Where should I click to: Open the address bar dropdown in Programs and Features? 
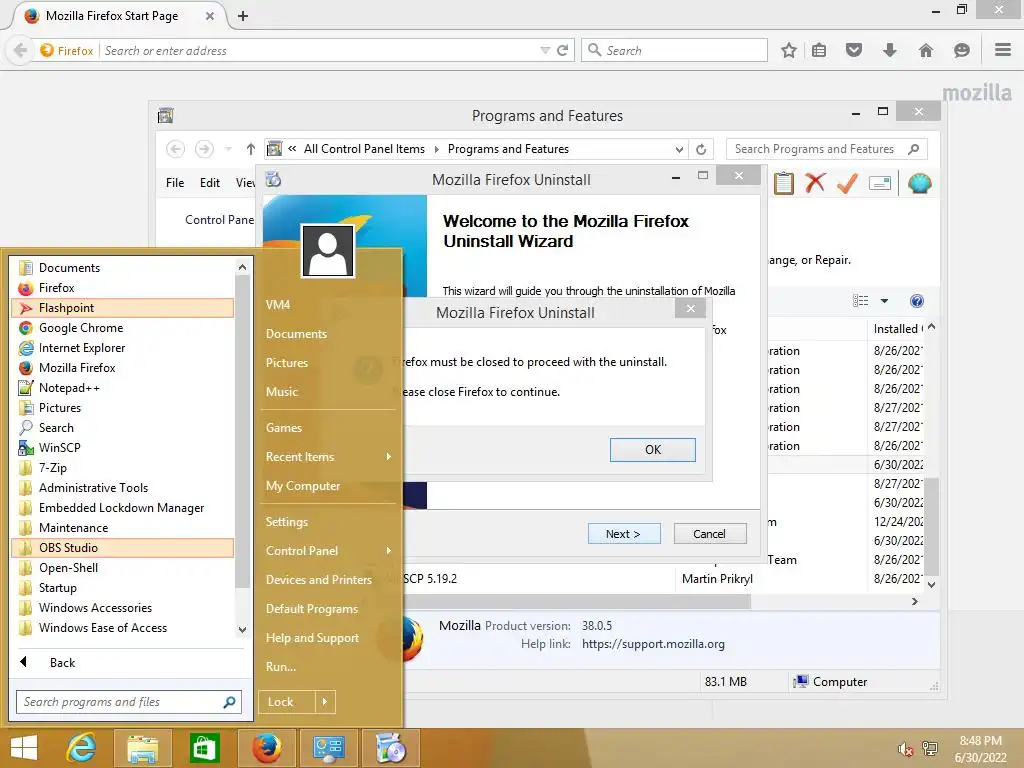coord(679,150)
